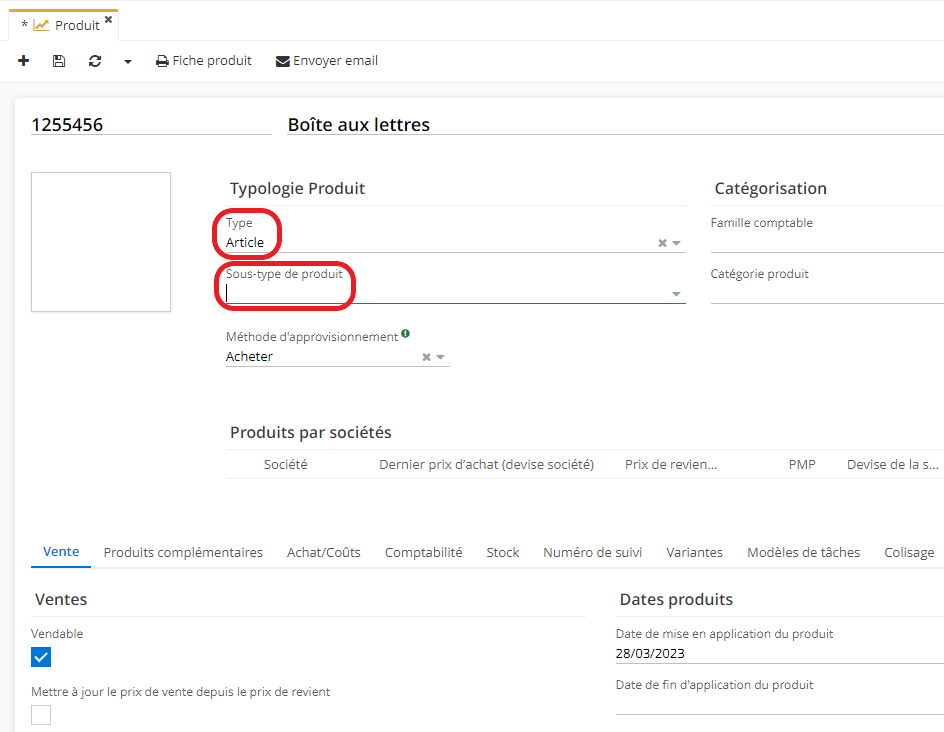The height and width of the screenshot is (732, 944).
Task: Select the Comptabilité tab
Action: point(423,552)
